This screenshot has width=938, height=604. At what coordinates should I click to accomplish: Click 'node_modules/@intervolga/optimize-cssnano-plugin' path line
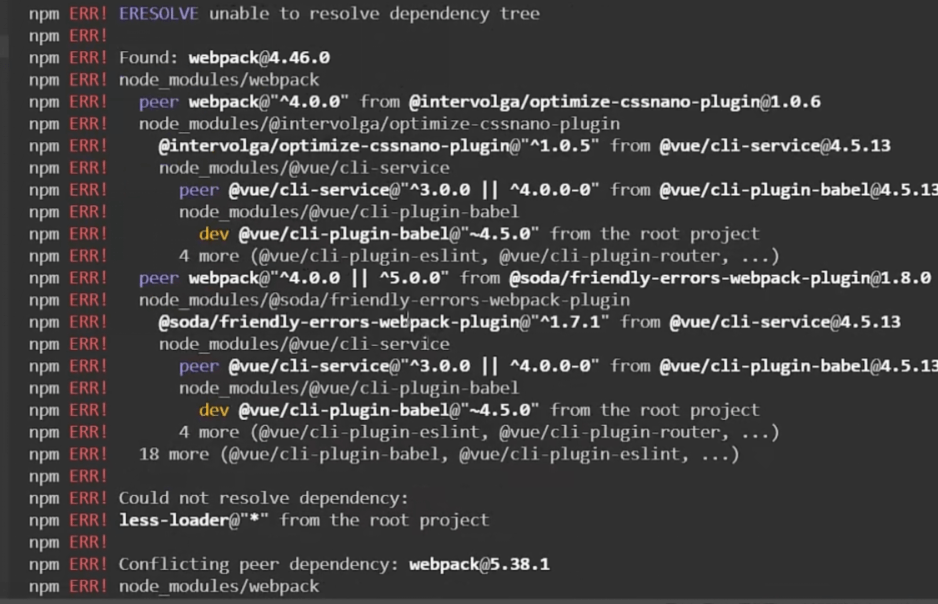379,124
